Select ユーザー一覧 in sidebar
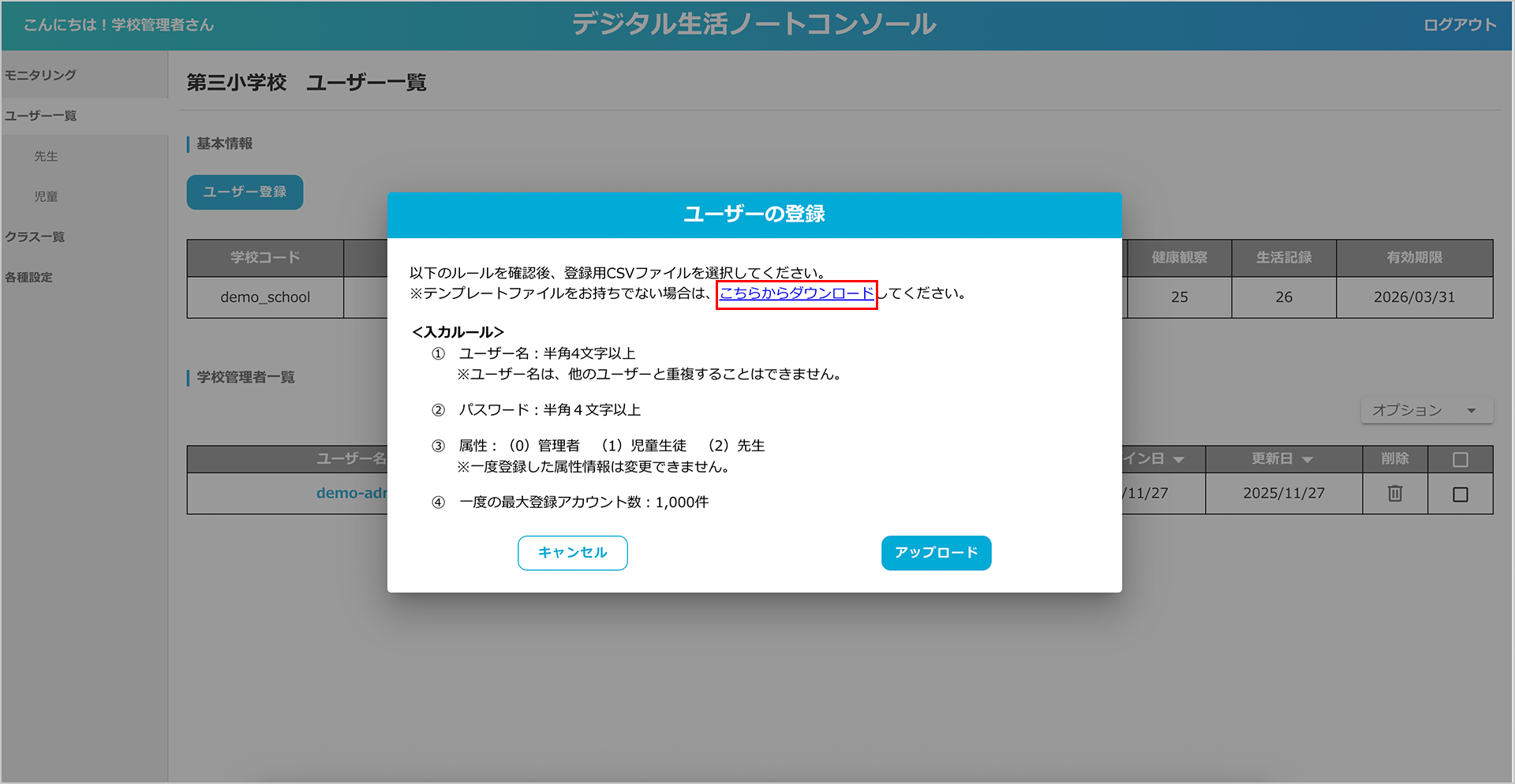The image size is (1515, 784). point(41,116)
